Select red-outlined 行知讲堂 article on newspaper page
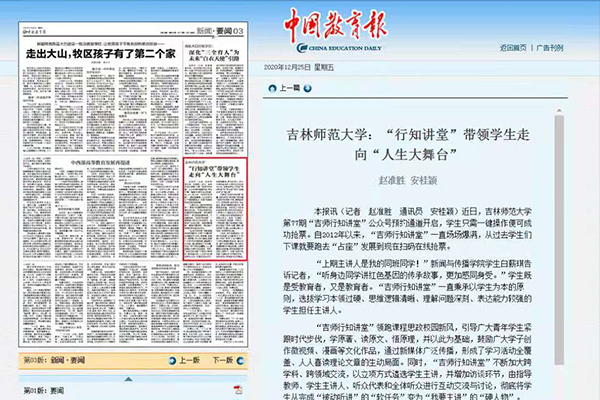600x400 pixels. click(x=214, y=174)
